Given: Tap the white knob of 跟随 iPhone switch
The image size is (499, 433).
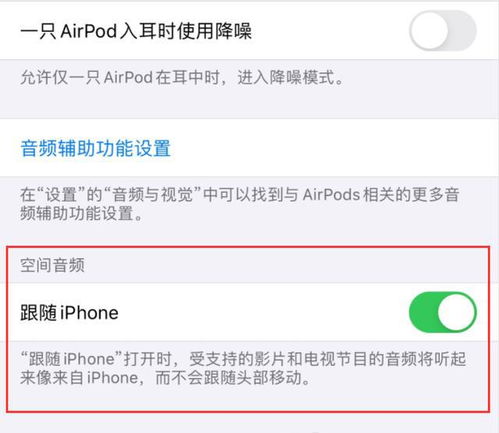Looking at the screenshot, I should pyautogui.click(x=456, y=312).
